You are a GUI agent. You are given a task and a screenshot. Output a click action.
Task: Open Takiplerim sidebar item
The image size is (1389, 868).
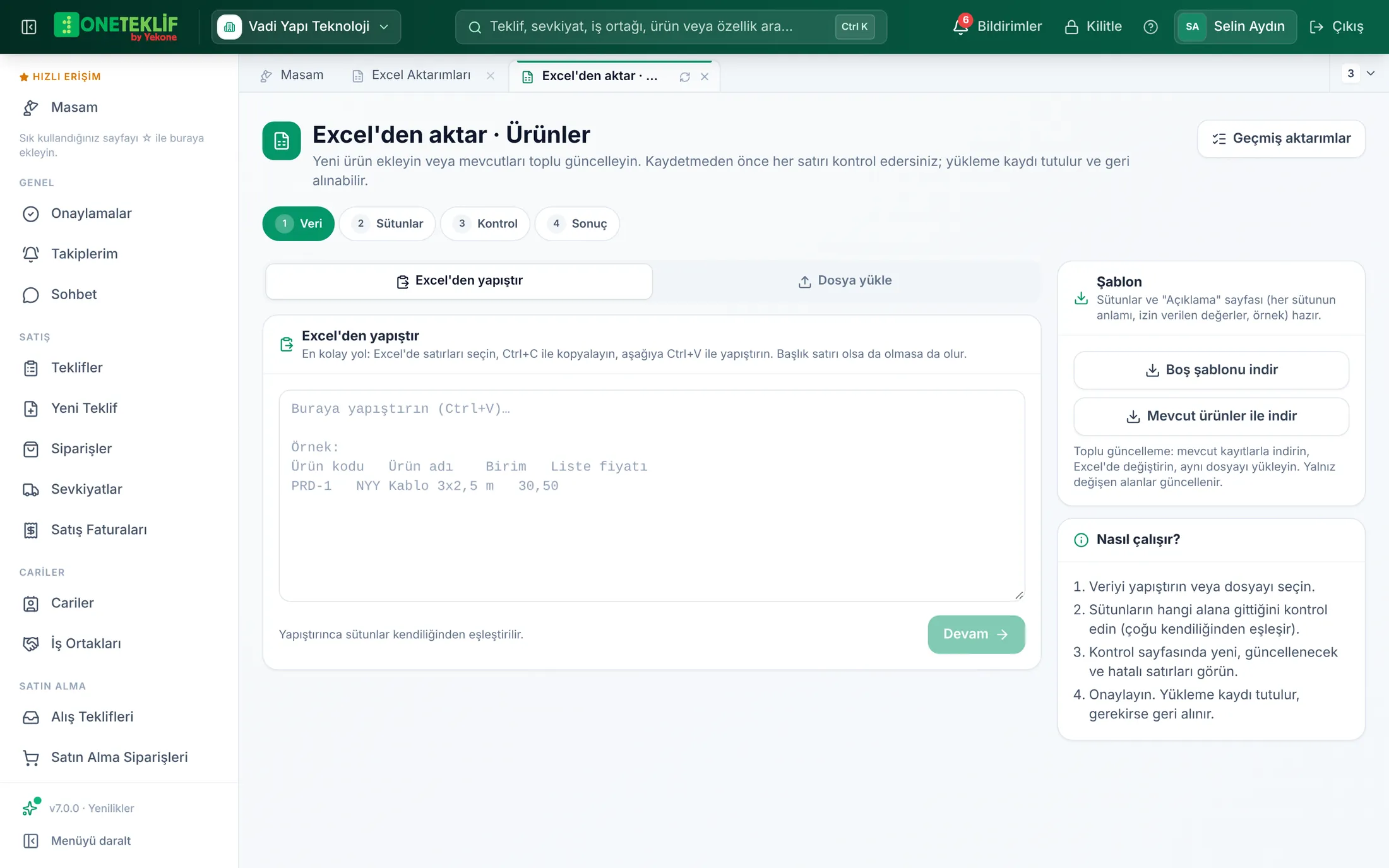(119, 254)
